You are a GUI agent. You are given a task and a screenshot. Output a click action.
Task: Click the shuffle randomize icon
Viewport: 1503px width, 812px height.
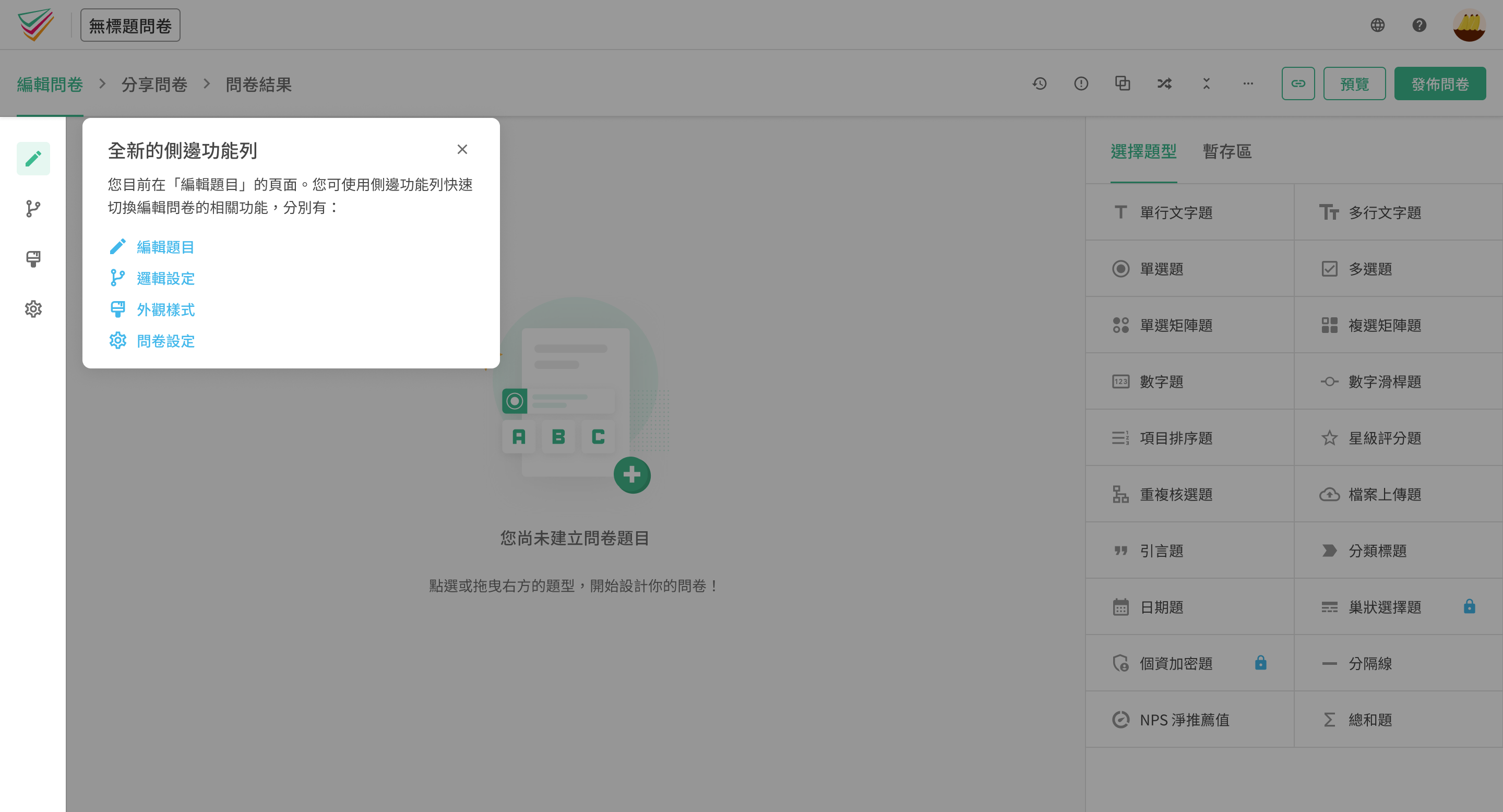point(1165,83)
